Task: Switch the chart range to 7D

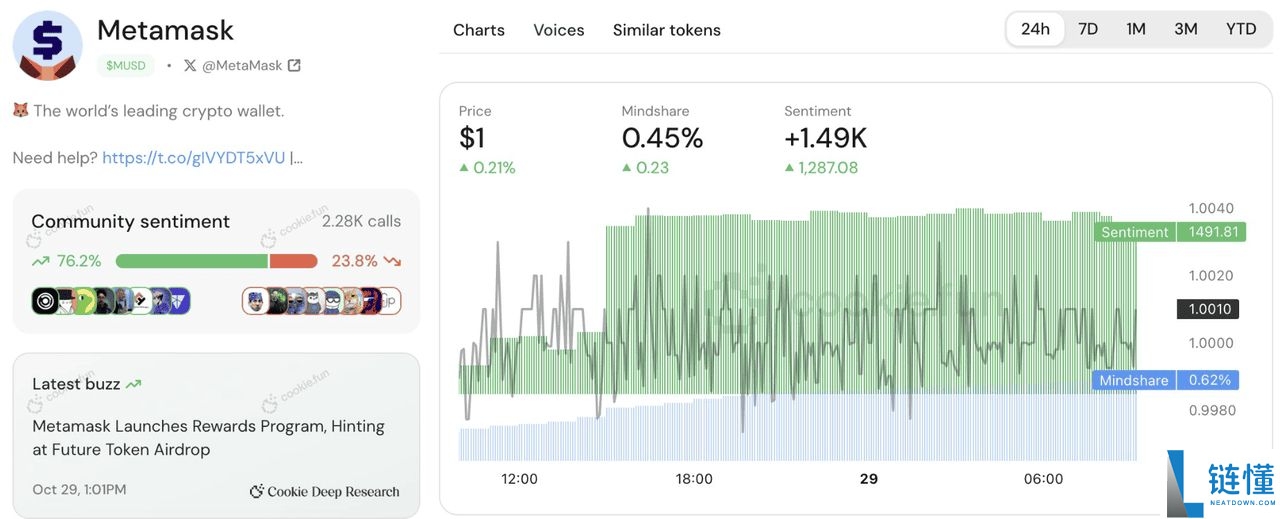Action: (x=1088, y=29)
